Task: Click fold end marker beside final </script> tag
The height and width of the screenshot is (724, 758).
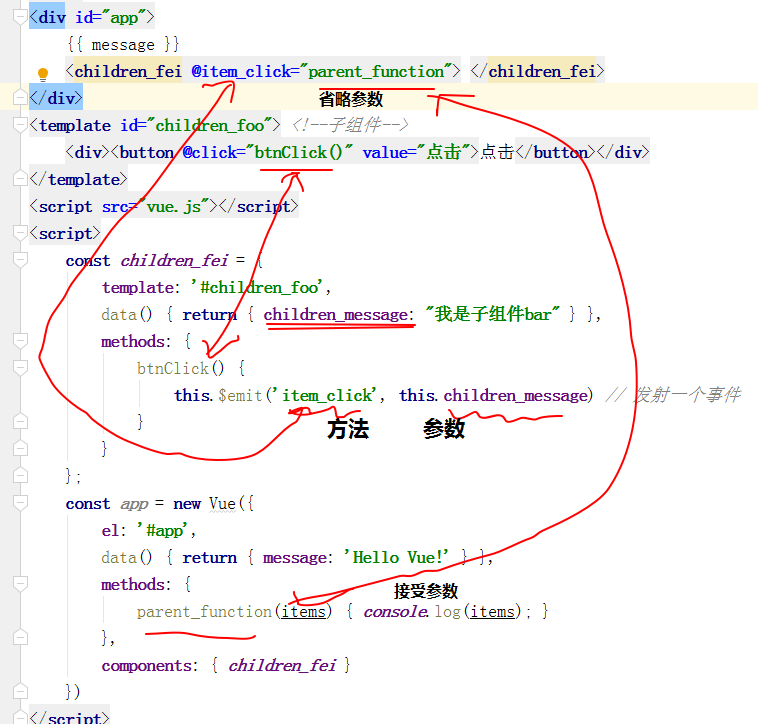Action: point(20,718)
